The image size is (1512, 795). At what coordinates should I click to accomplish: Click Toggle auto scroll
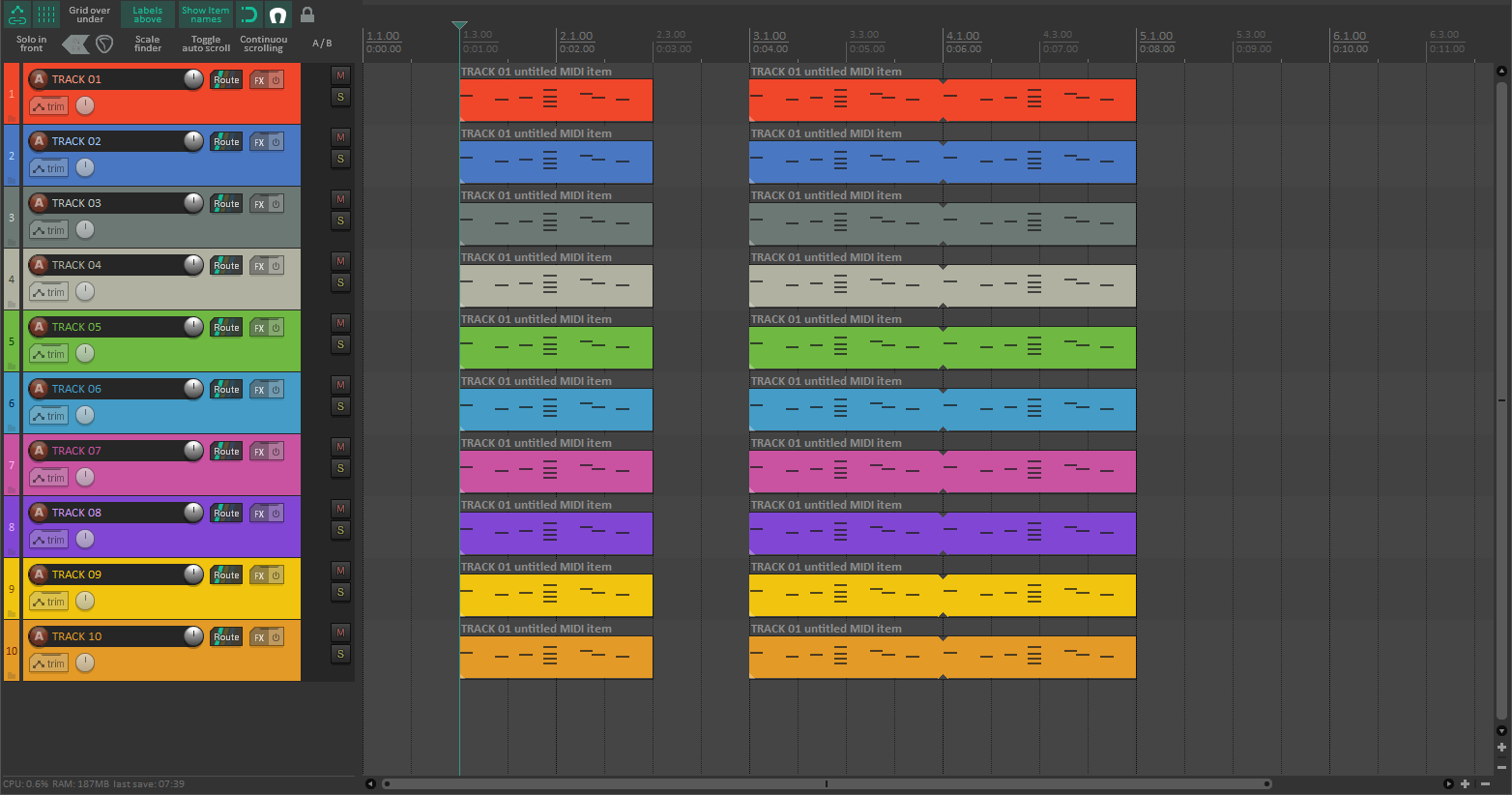pos(206,44)
